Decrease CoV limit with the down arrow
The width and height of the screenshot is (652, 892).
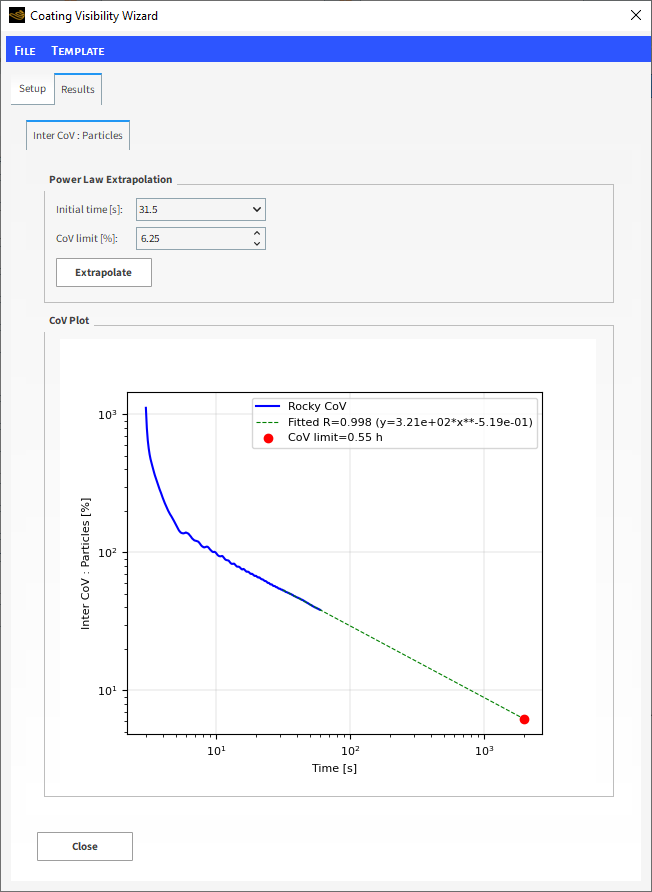coord(257,244)
